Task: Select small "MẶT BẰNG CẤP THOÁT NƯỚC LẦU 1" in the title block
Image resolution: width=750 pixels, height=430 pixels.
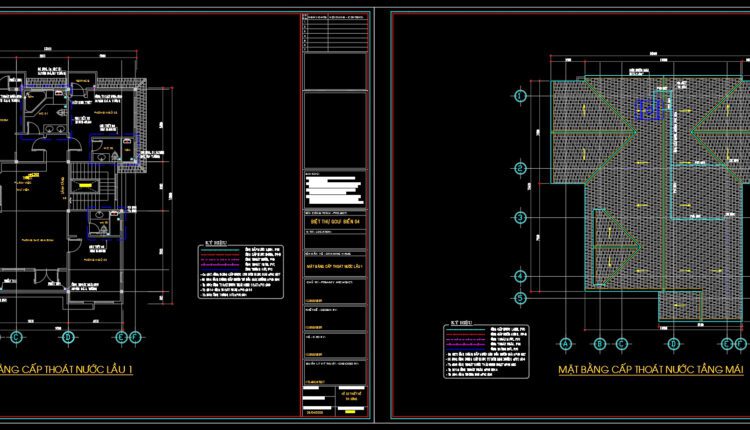Action: click(x=335, y=266)
